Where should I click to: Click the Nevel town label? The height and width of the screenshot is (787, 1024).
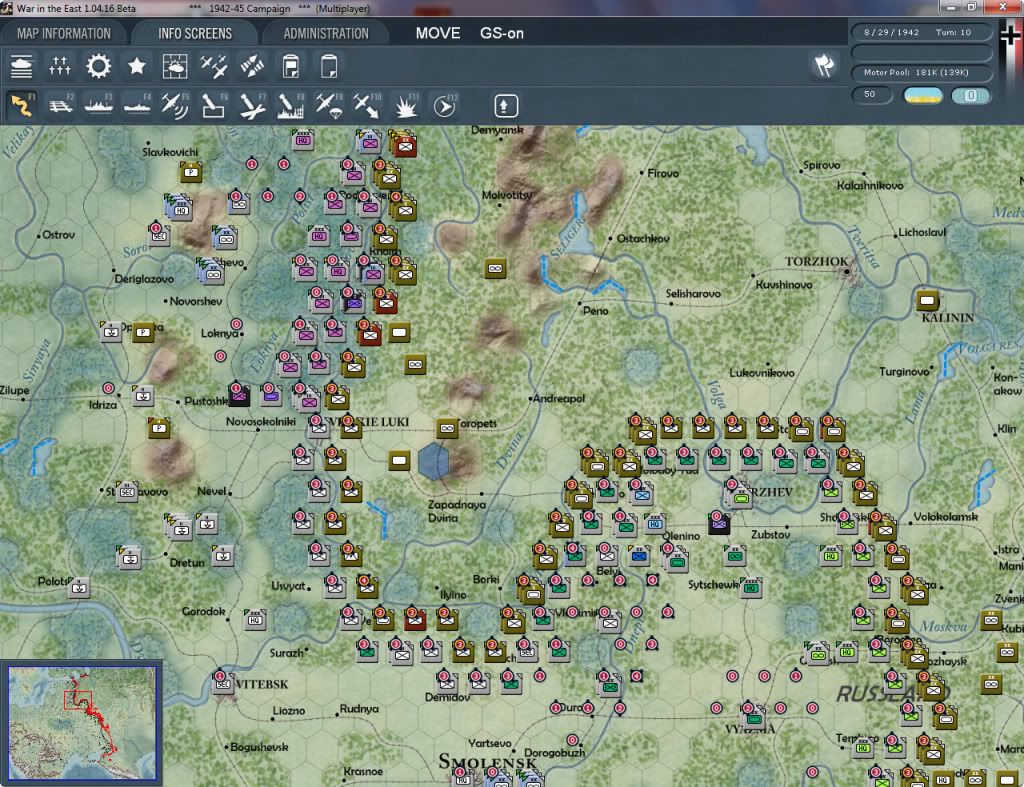click(212, 490)
